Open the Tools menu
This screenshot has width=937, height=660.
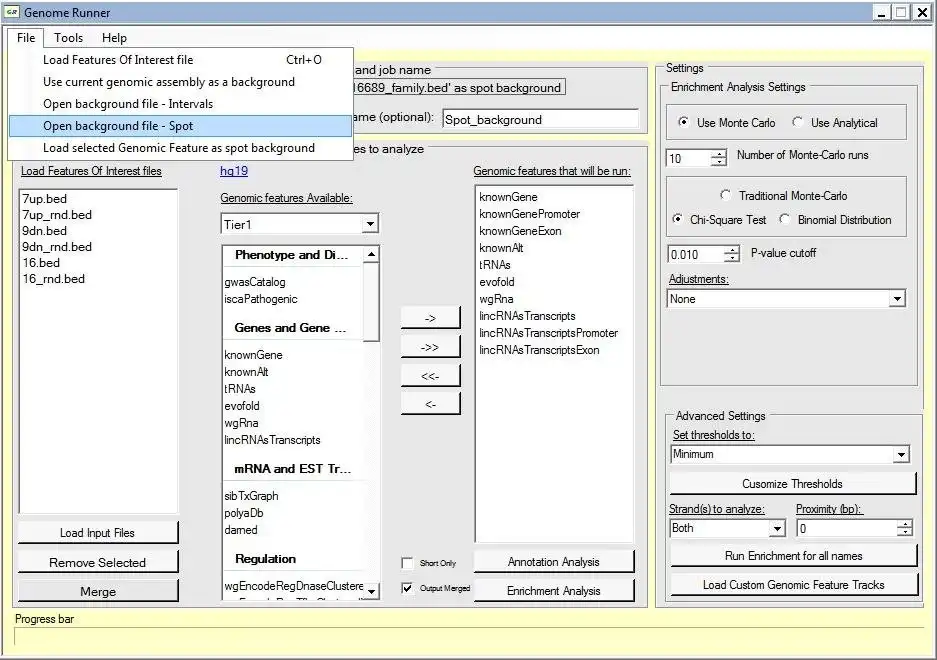pyautogui.click(x=68, y=38)
